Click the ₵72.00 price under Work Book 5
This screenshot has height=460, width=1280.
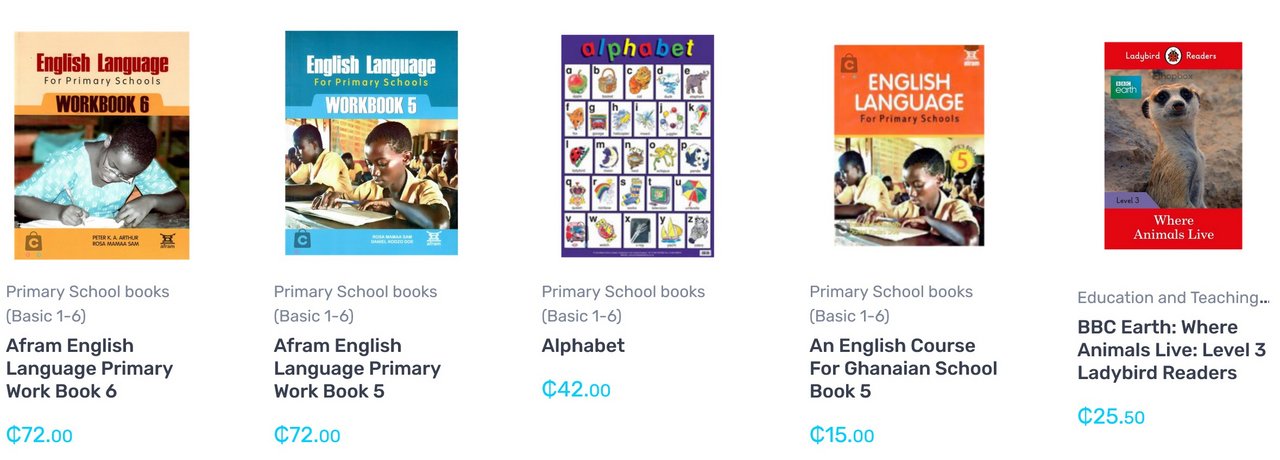pyautogui.click(x=308, y=435)
